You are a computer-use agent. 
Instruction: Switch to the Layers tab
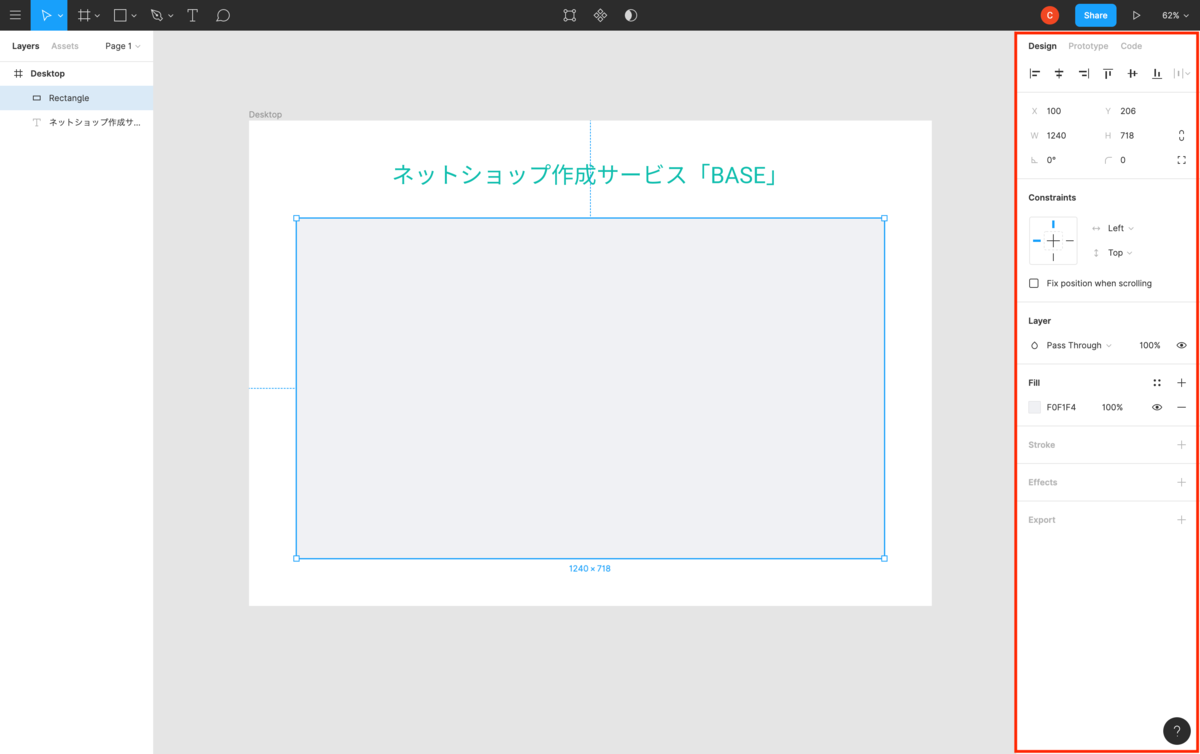26,46
